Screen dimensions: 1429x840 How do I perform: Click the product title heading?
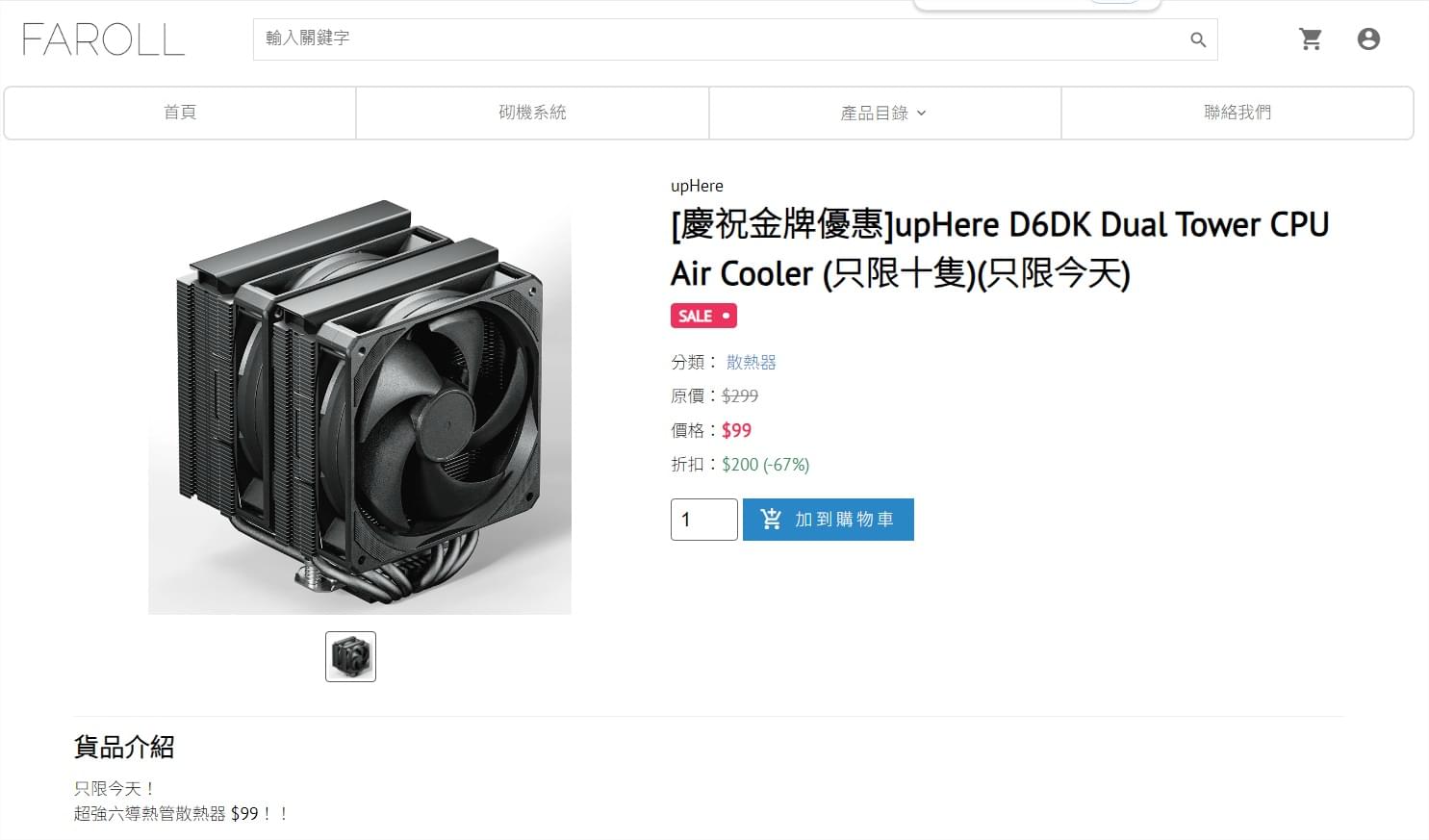1000,249
